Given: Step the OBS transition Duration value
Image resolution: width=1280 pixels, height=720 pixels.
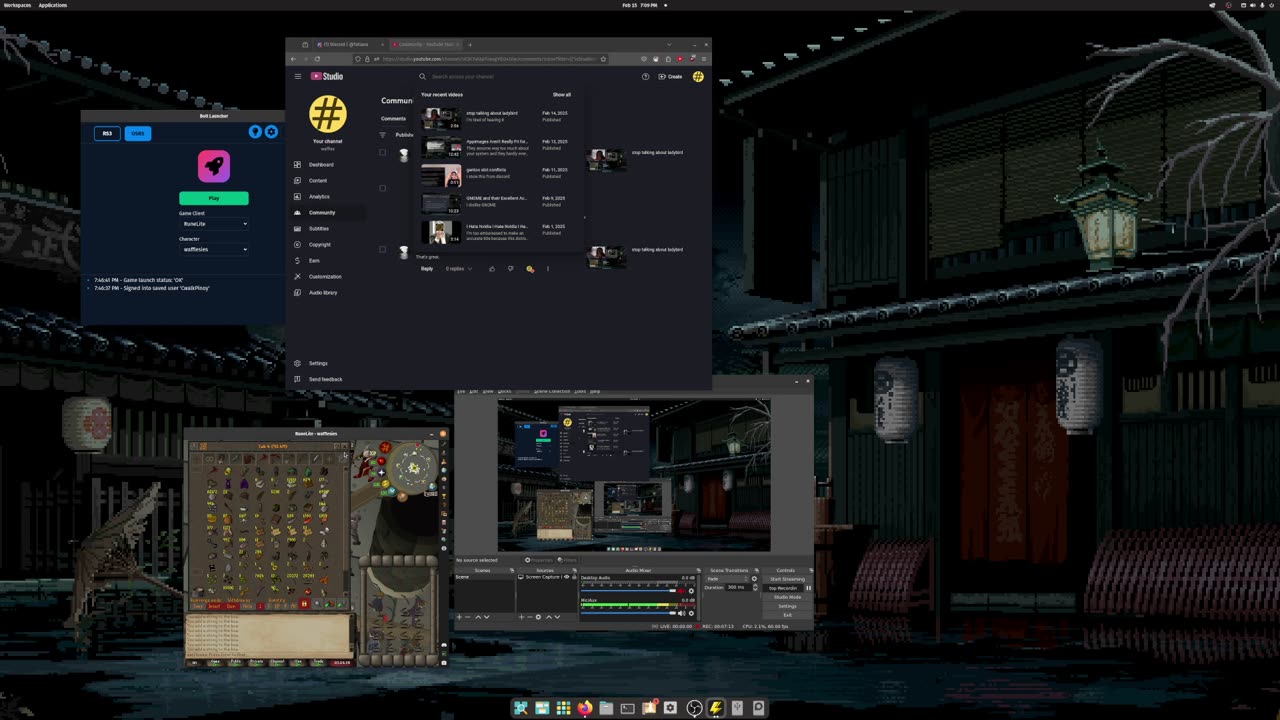Looking at the screenshot, I should point(755,588).
